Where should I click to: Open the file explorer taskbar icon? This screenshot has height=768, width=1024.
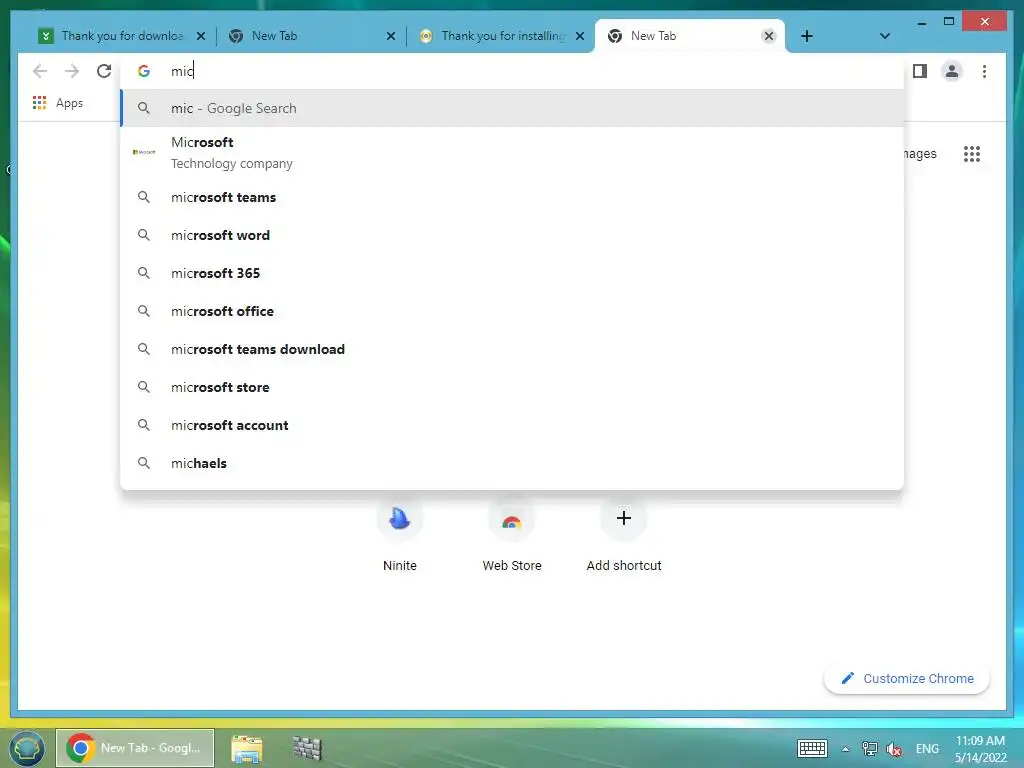click(247, 748)
